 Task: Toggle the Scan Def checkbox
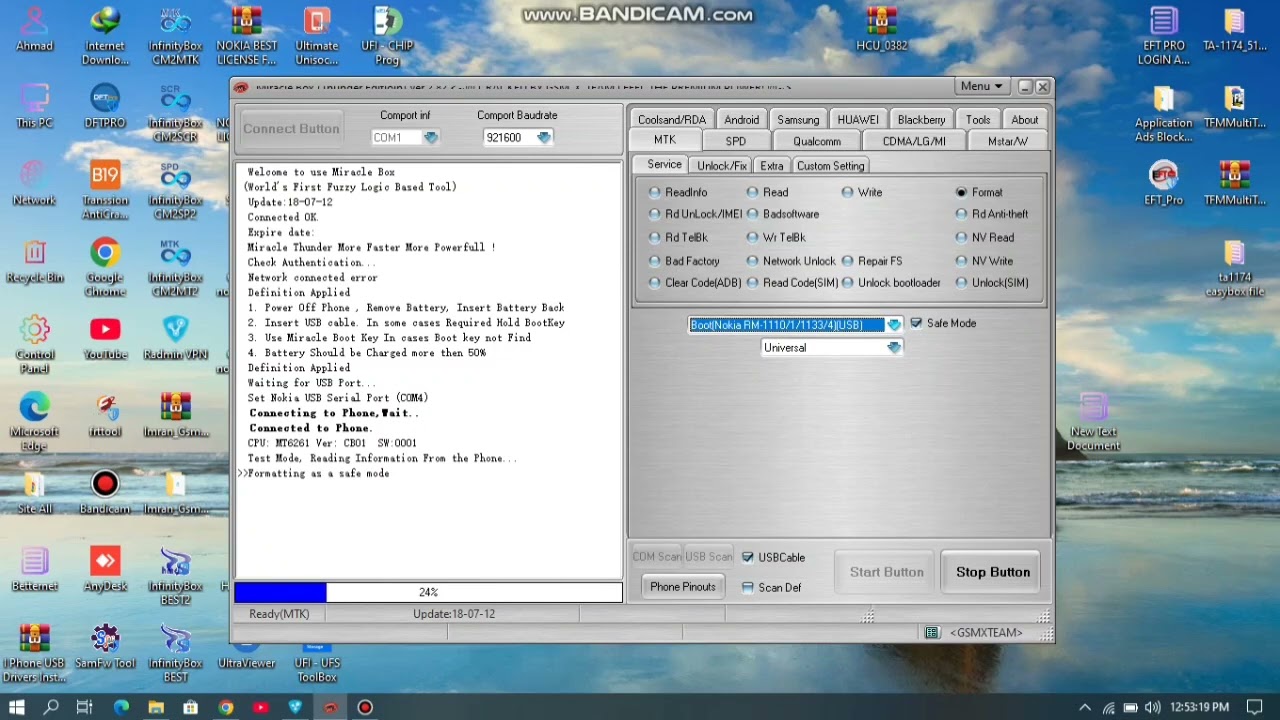[x=771, y=587]
